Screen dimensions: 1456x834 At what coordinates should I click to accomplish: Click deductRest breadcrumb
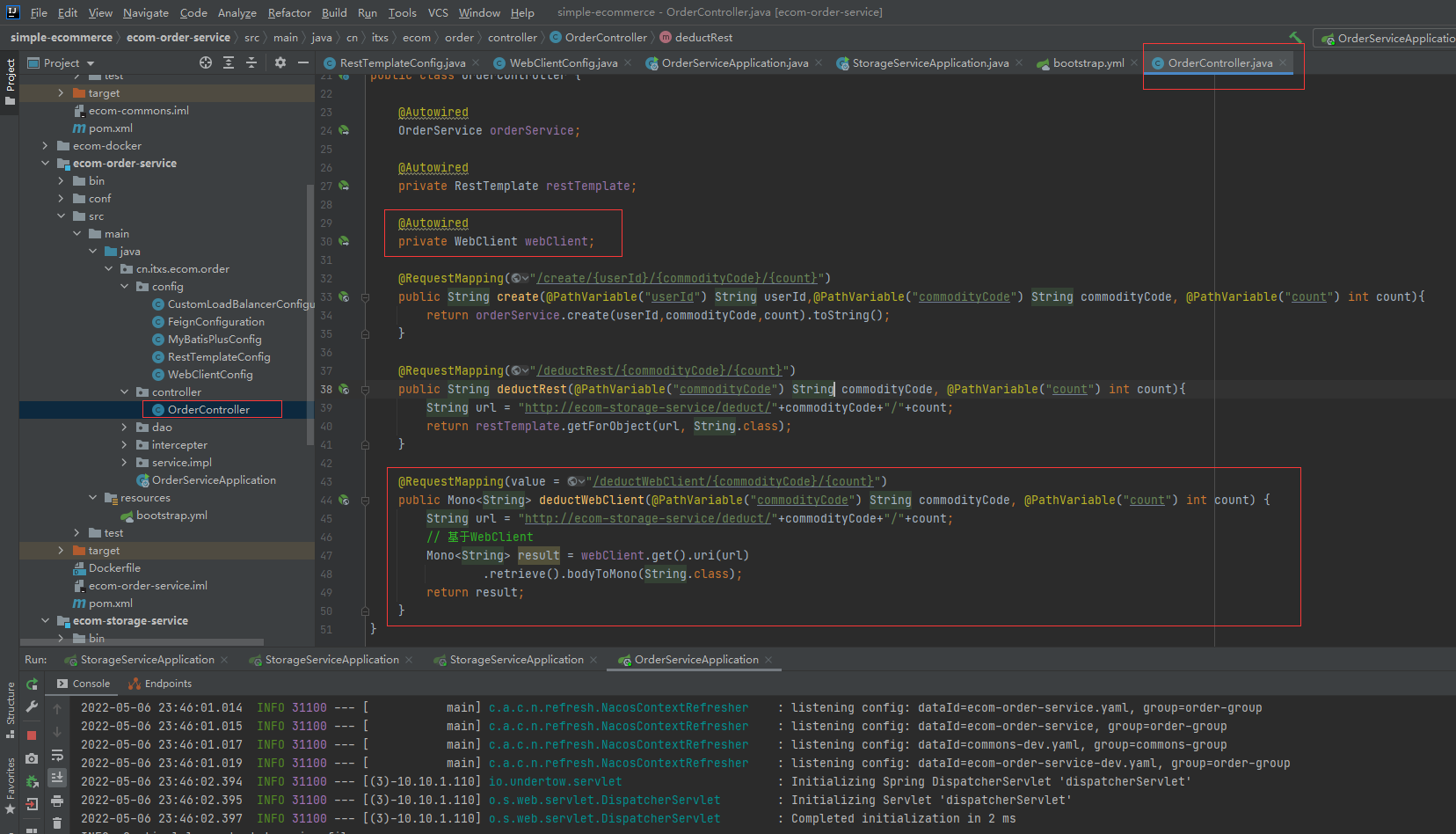pyautogui.click(x=703, y=38)
